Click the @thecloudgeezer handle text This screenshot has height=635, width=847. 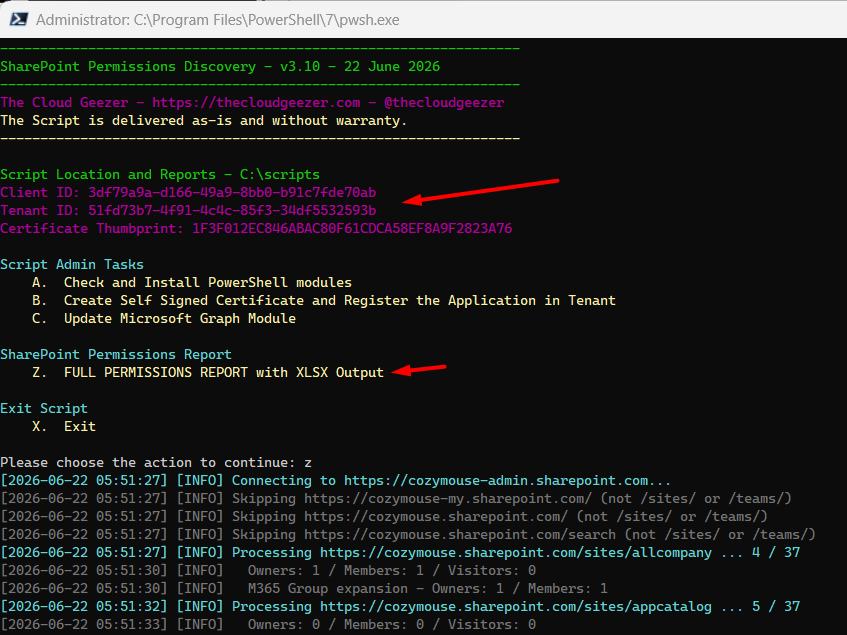pyautogui.click(x=444, y=103)
